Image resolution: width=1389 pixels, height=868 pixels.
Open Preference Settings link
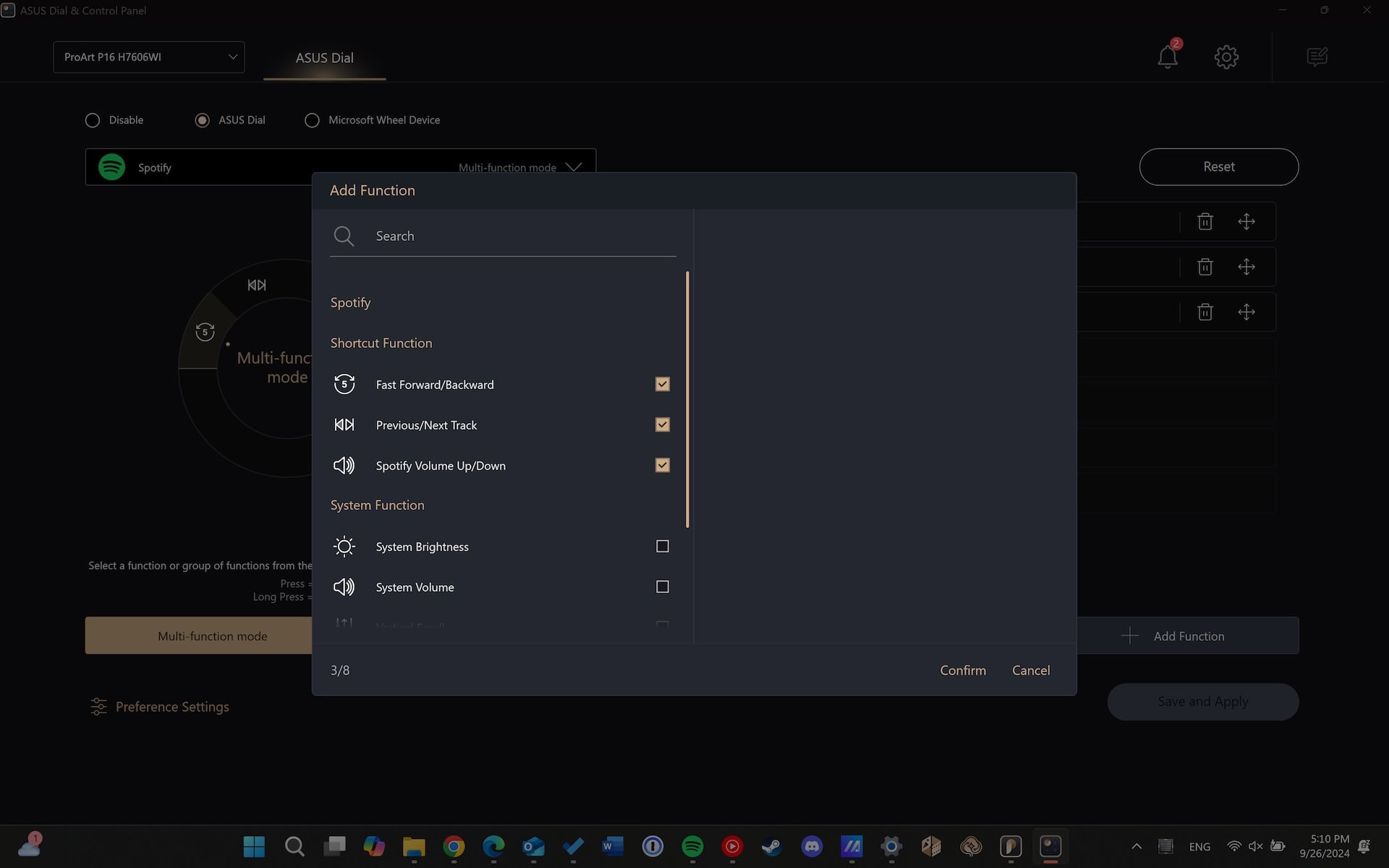click(172, 707)
